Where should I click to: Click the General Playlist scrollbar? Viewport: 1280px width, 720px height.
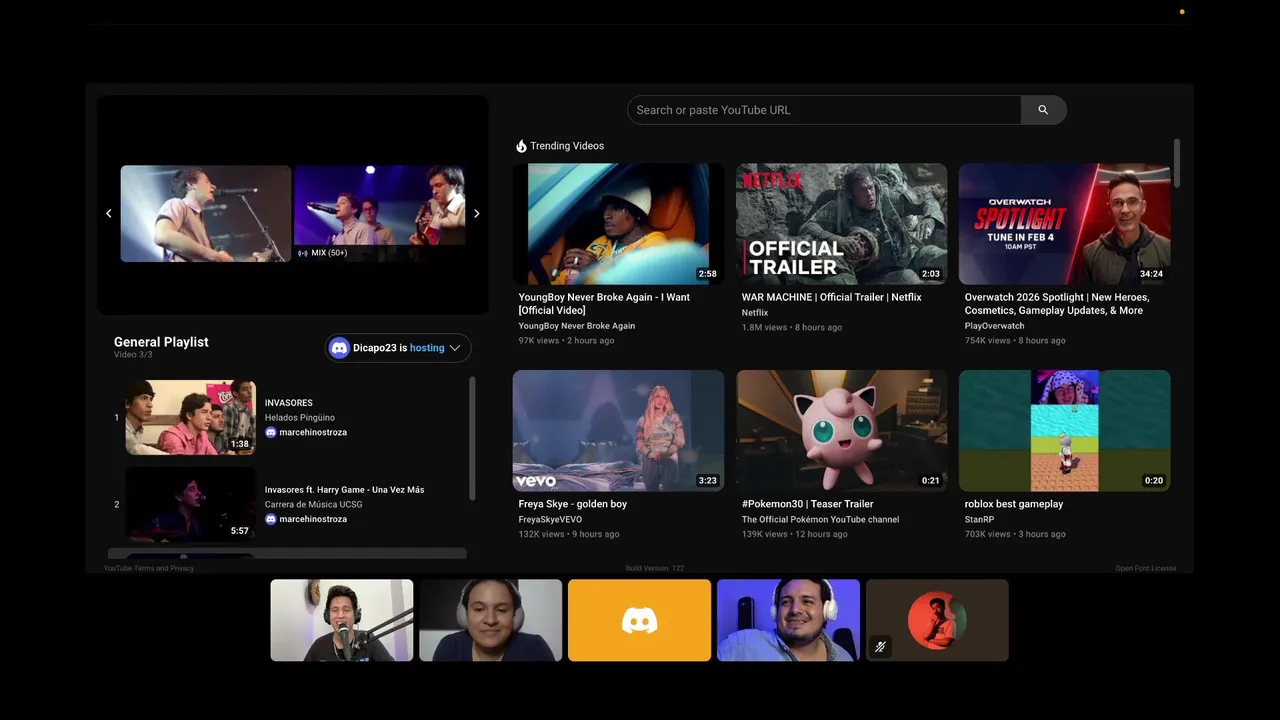pyautogui.click(x=472, y=437)
